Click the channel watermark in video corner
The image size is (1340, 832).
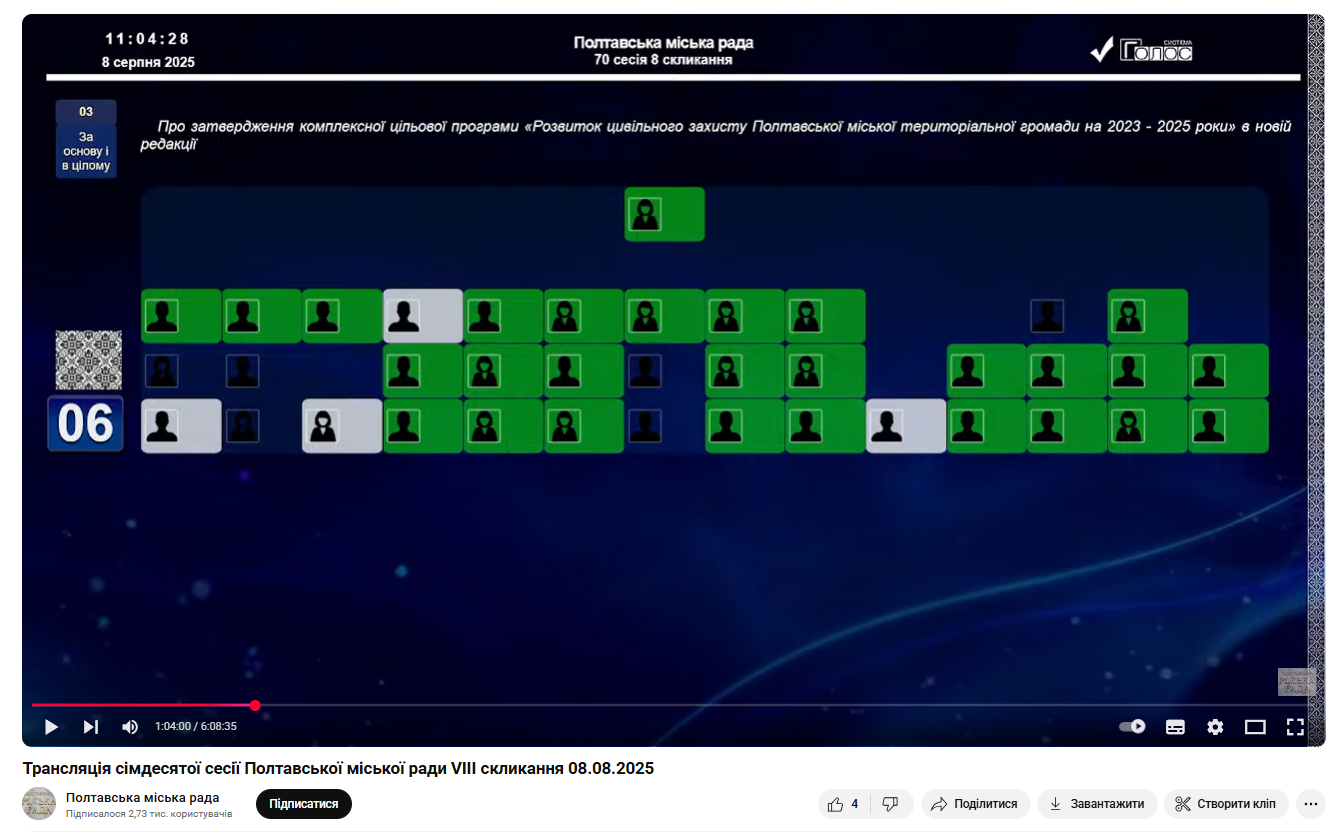[x=1295, y=682]
